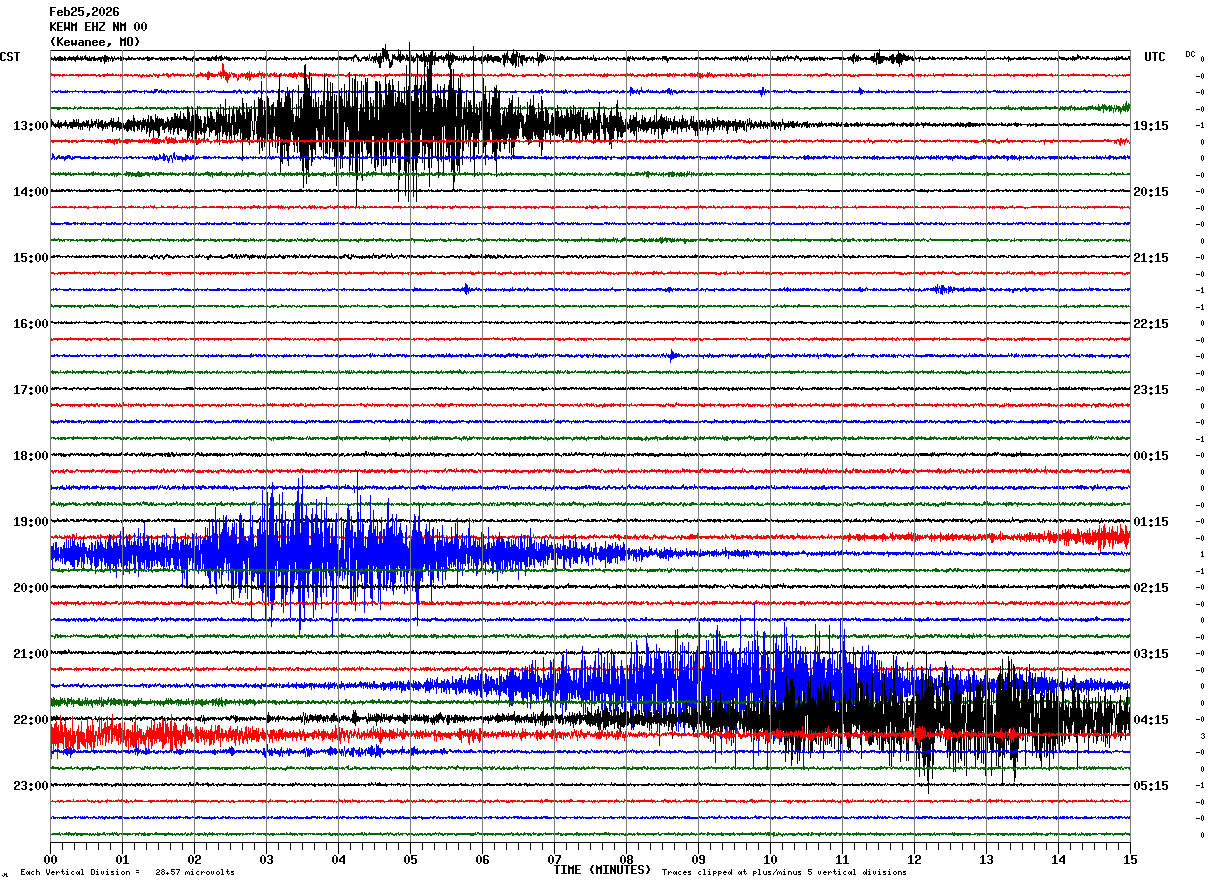Select minute tick label 05 on x-axis
The width and height of the screenshot is (1210, 886).
pos(410,859)
